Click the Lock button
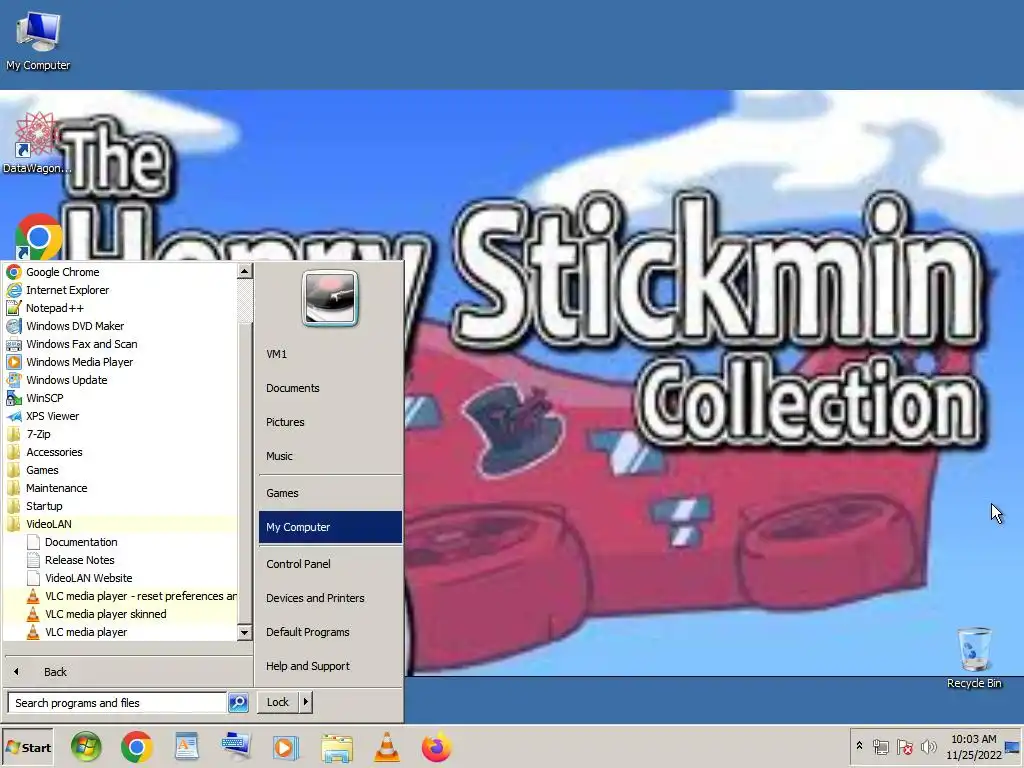 pos(278,702)
